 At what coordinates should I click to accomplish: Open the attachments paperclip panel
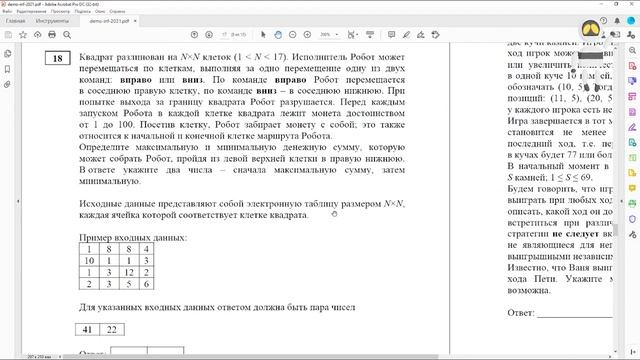click(7, 85)
